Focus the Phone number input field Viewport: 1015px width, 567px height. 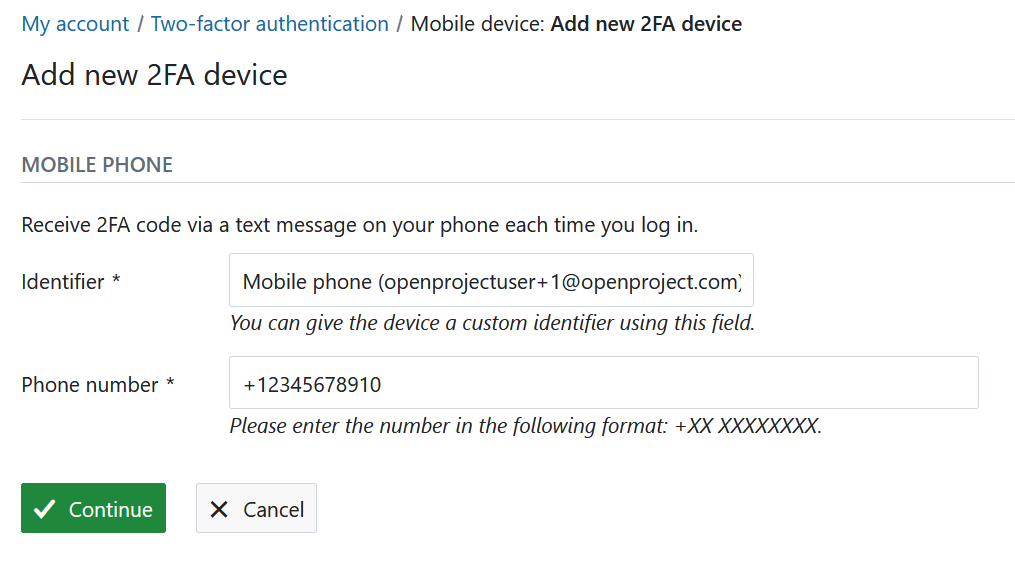pyautogui.click(x=603, y=384)
